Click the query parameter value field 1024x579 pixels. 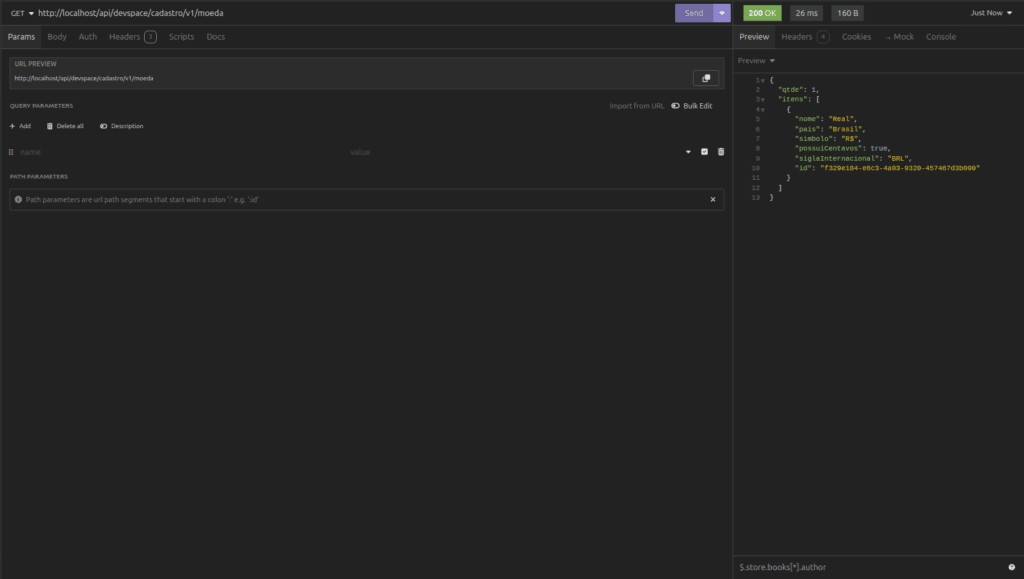click(513, 152)
